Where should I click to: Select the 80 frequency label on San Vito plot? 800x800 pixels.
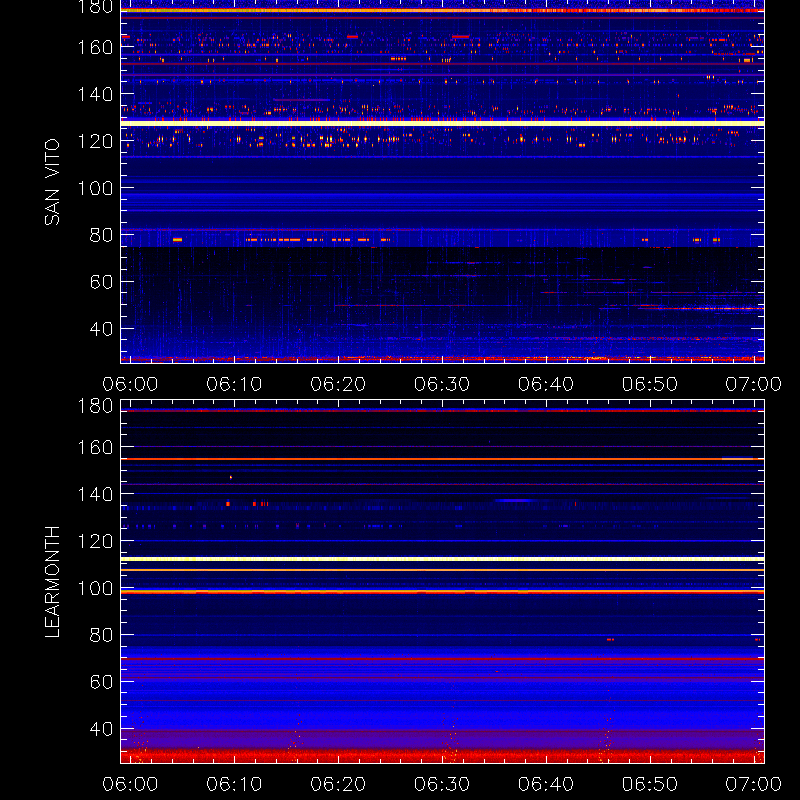coord(101,235)
